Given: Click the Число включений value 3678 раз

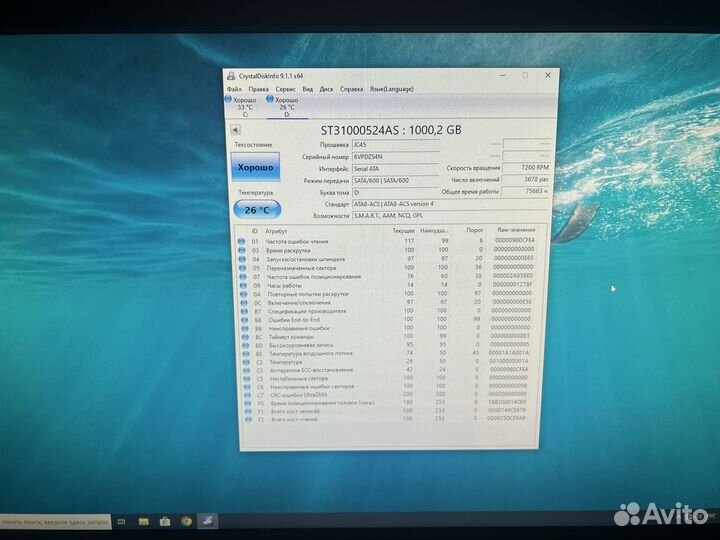Looking at the screenshot, I should click(x=526, y=180).
